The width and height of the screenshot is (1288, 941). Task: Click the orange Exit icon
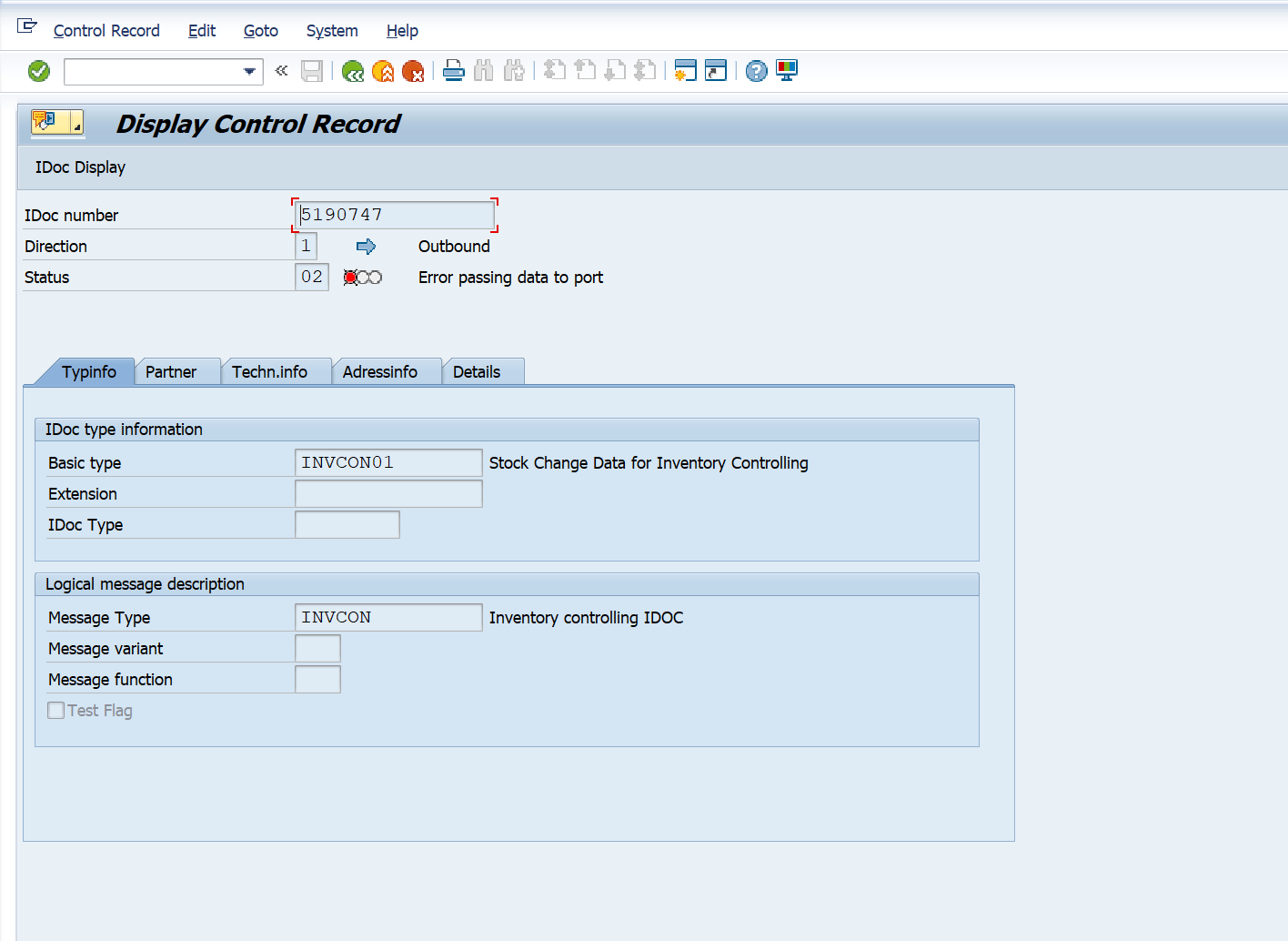(383, 71)
